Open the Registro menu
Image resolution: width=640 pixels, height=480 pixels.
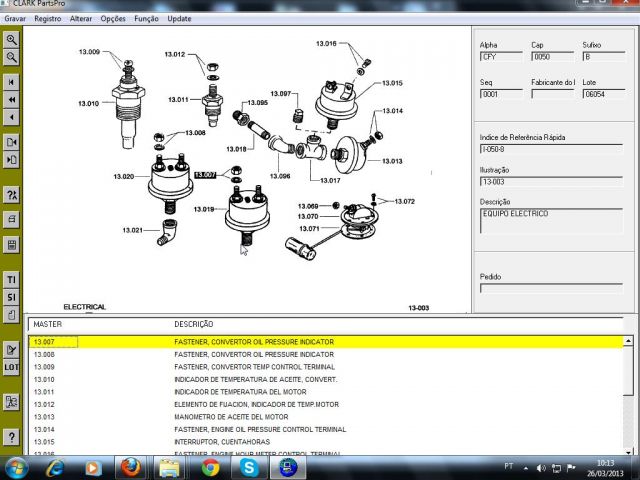48,19
